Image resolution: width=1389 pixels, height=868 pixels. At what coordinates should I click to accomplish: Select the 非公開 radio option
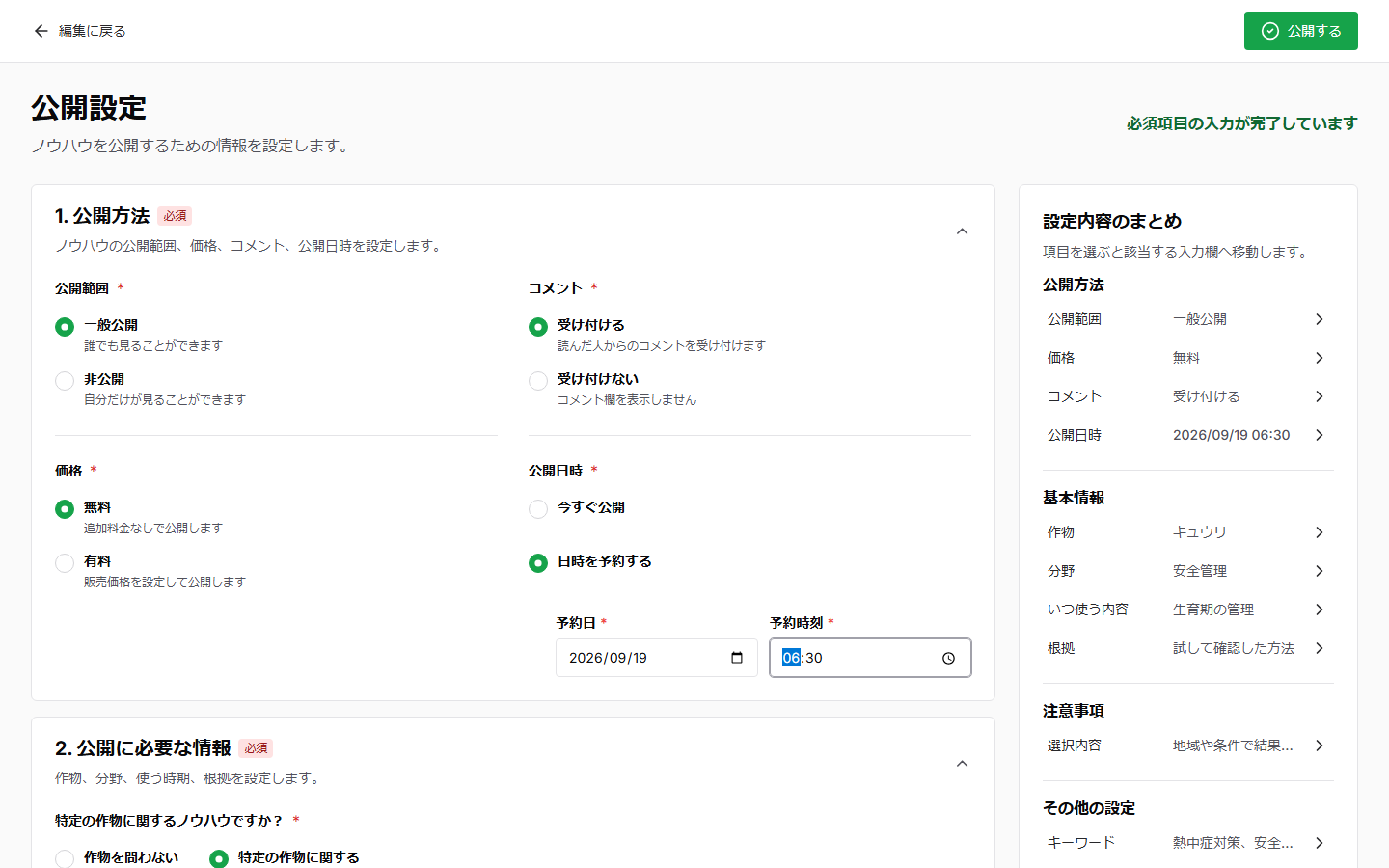pos(65,381)
